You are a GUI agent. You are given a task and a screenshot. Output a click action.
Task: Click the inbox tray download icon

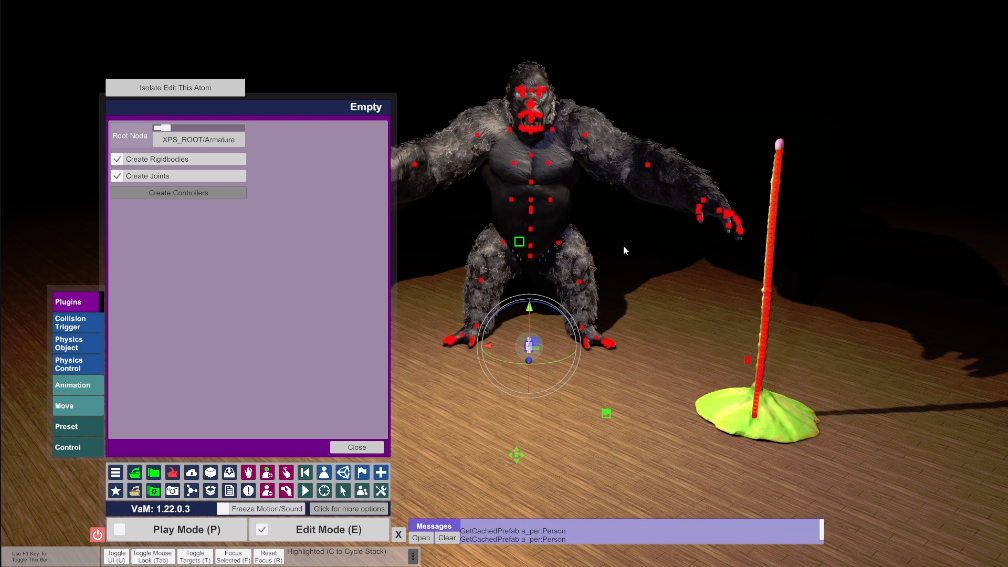pos(229,472)
